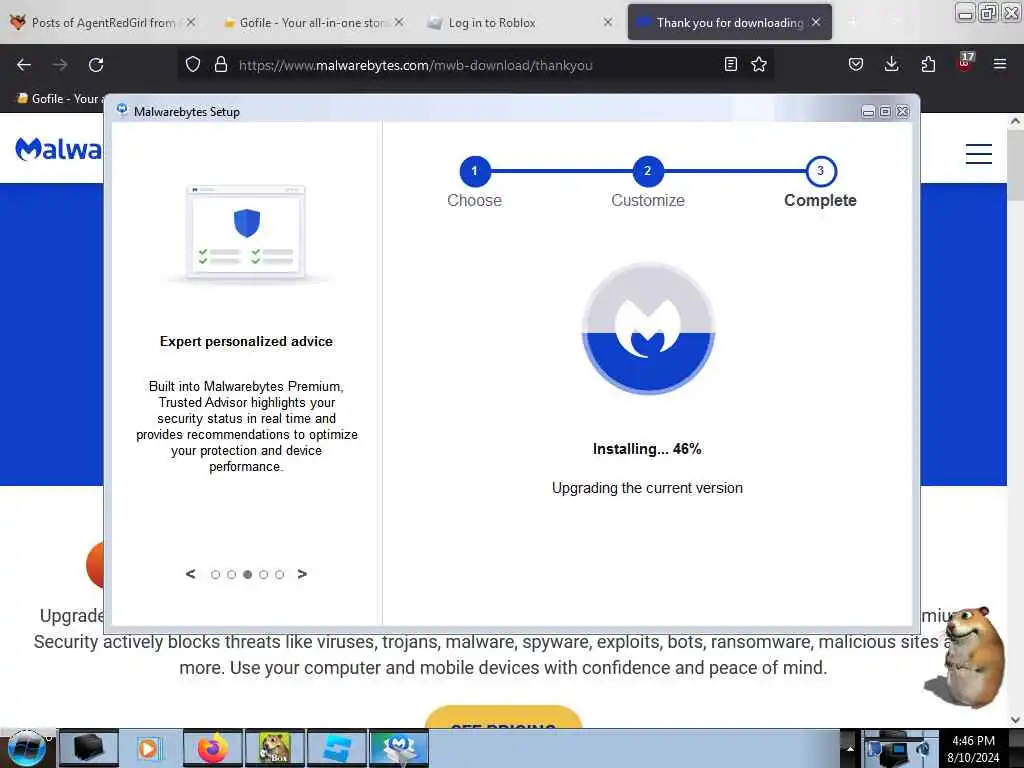Open the black box taskbar application
1024x768 pixels.
89,748
